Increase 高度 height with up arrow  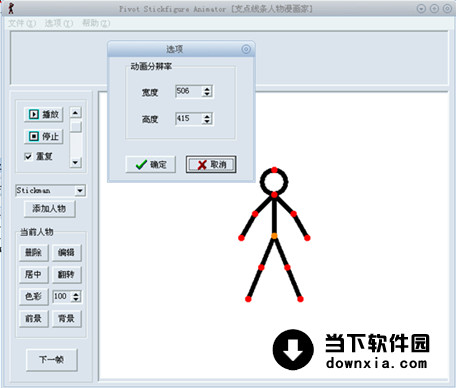click(207, 116)
